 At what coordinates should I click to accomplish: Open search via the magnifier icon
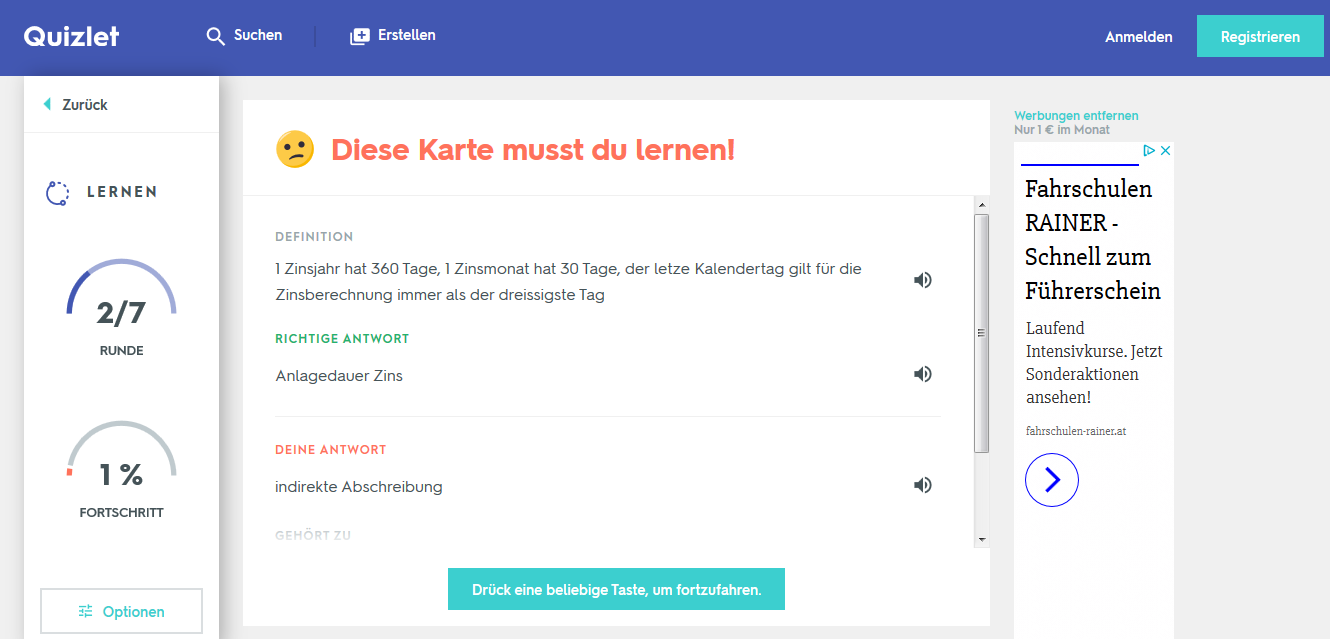tap(215, 36)
